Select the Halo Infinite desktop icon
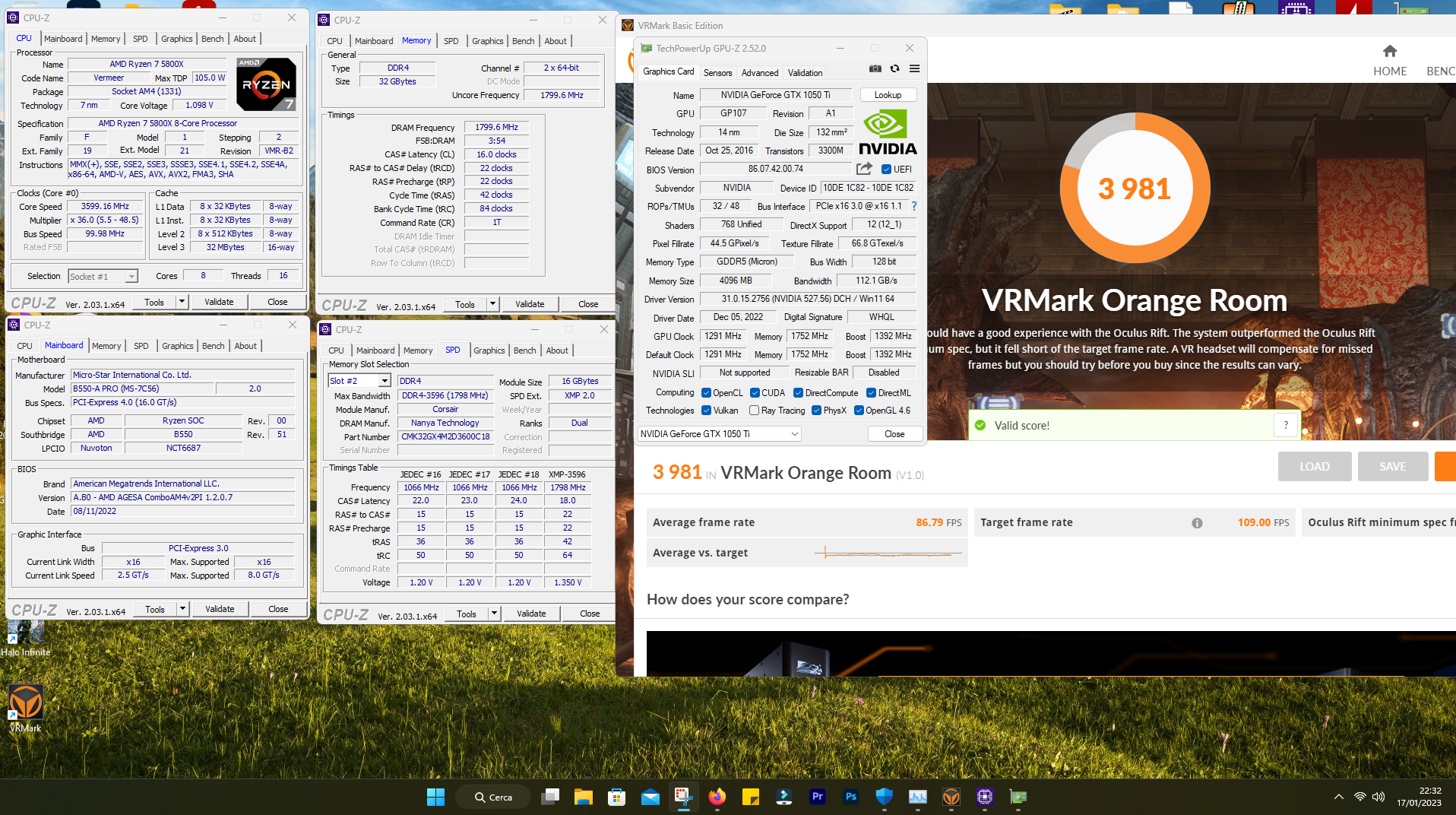Screen dimensions: 1456x815 tap(25, 639)
